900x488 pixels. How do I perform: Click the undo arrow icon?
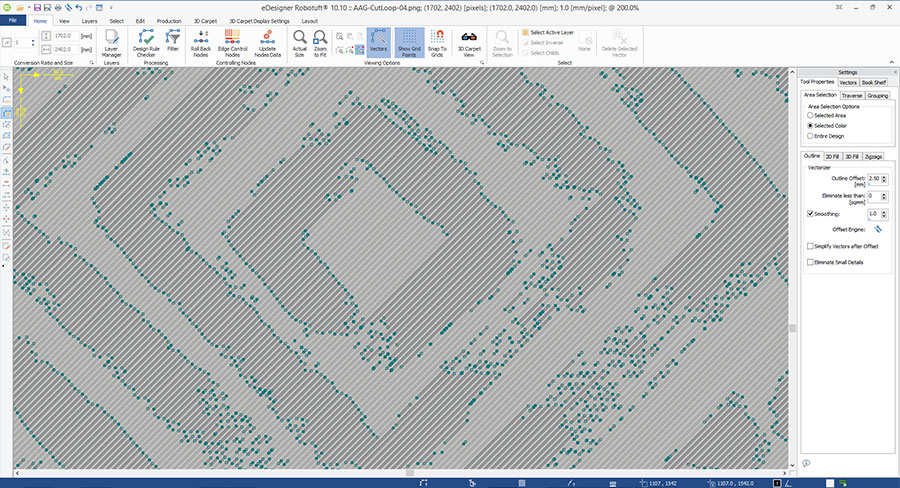pos(79,8)
